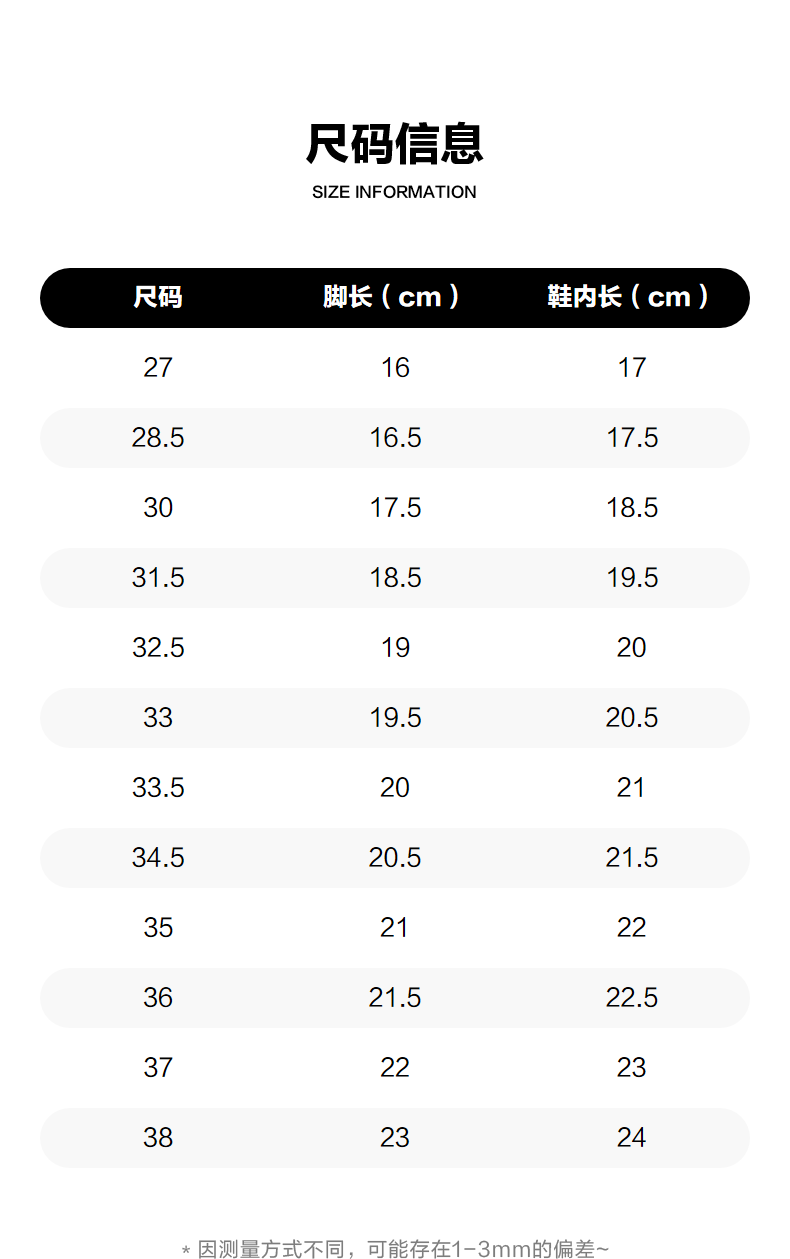Click foot length 19 in the size 32.5 row
This screenshot has height=1259, width=790.
click(x=395, y=648)
